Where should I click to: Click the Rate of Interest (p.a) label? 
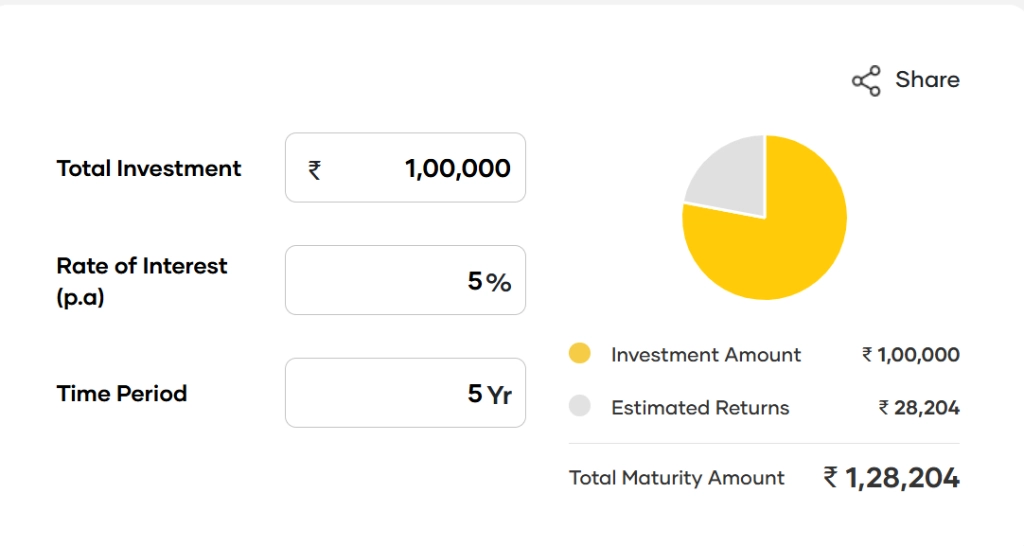[x=141, y=281]
